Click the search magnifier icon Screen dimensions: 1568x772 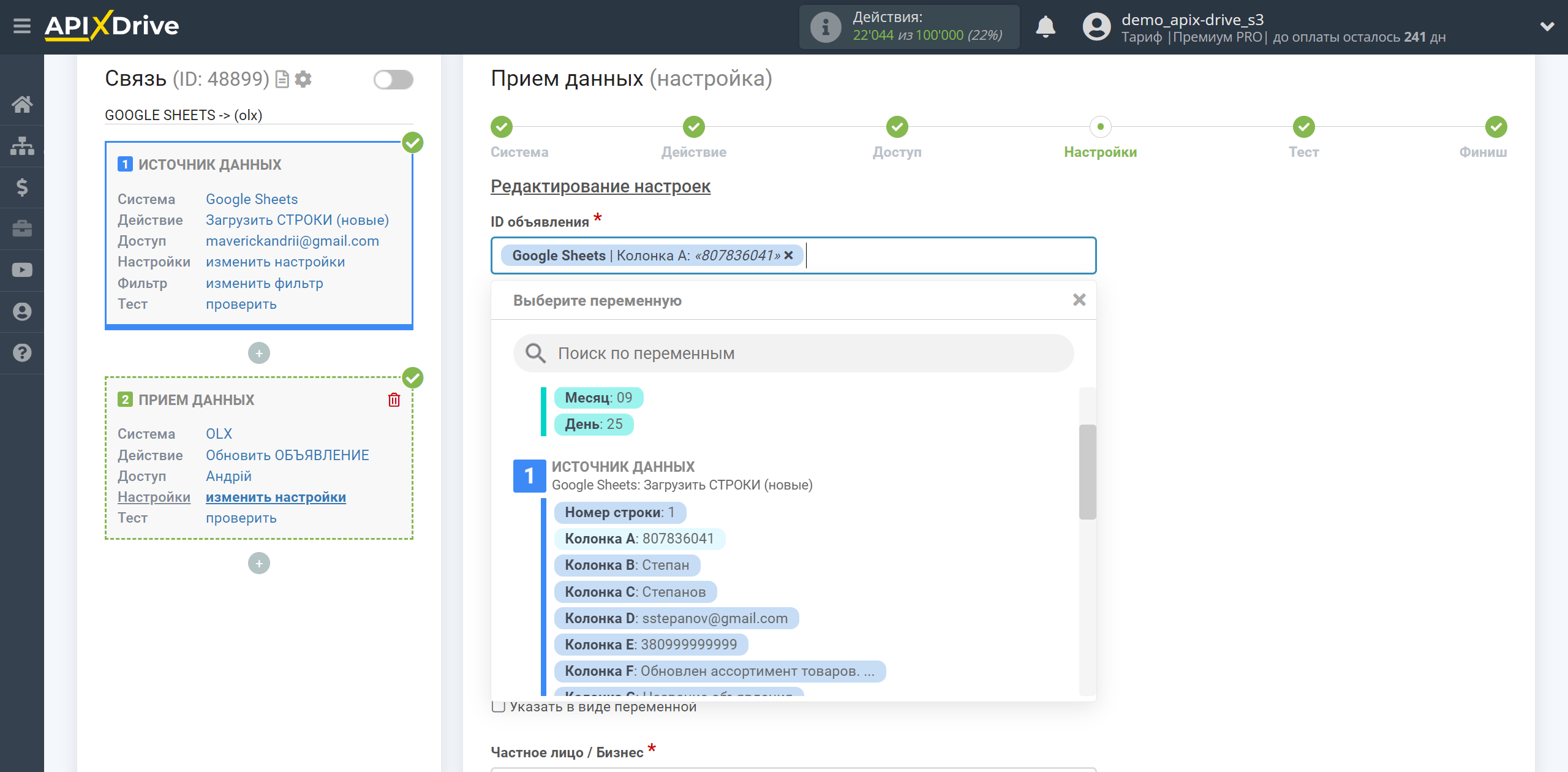click(535, 353)
